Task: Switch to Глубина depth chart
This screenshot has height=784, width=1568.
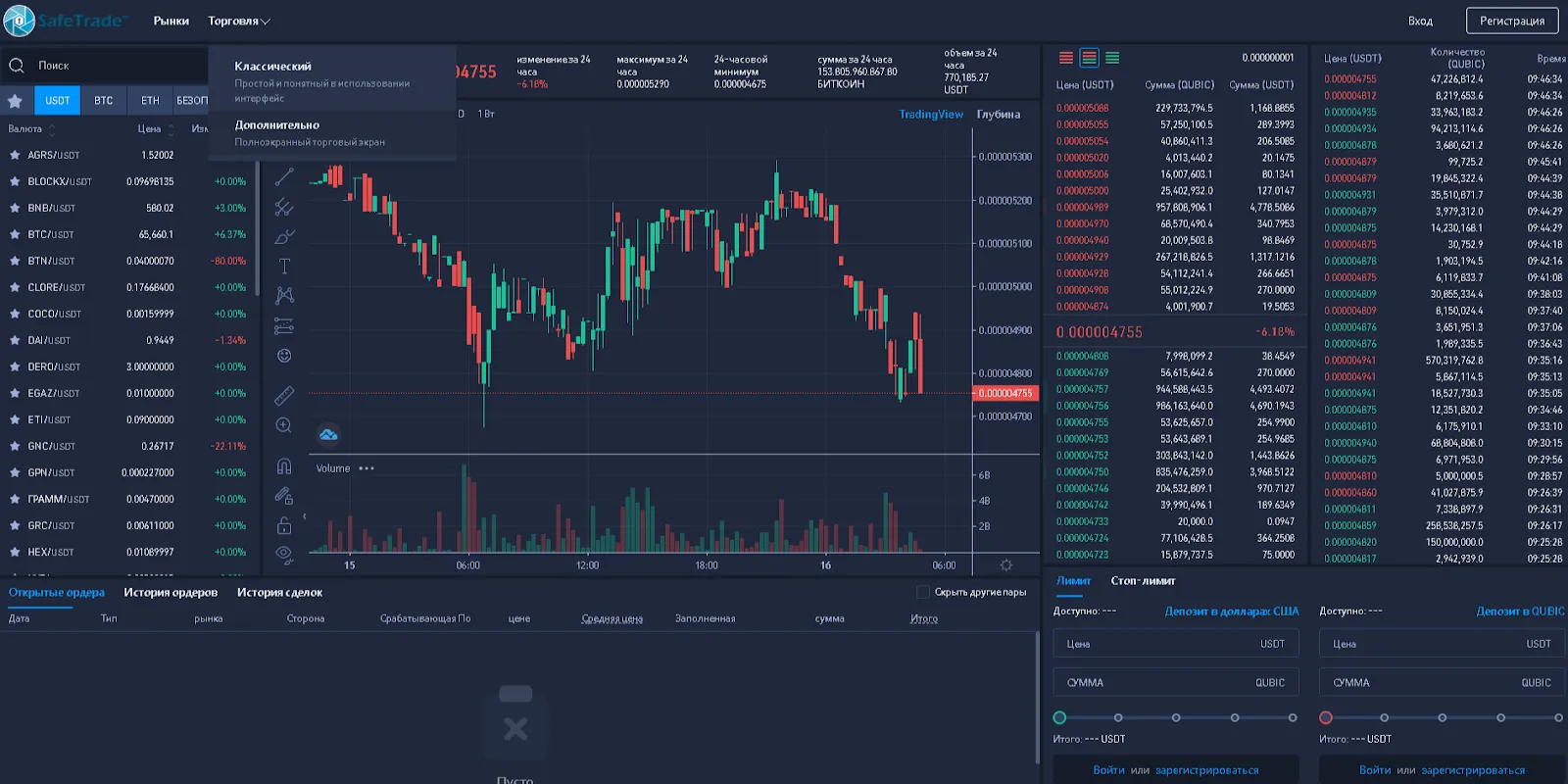Action: point(999,115)
